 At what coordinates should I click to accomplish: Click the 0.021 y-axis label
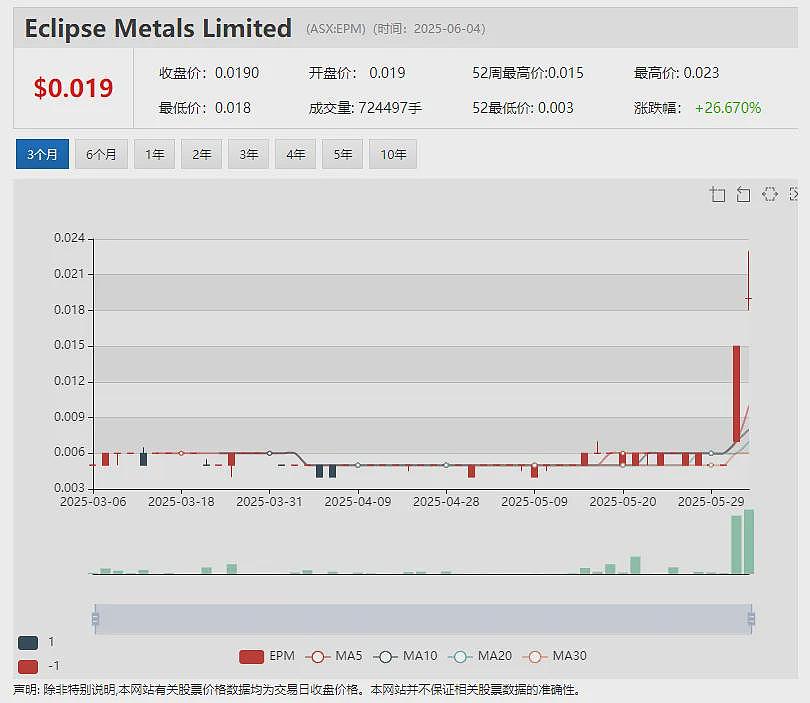(x=69, y=274)
